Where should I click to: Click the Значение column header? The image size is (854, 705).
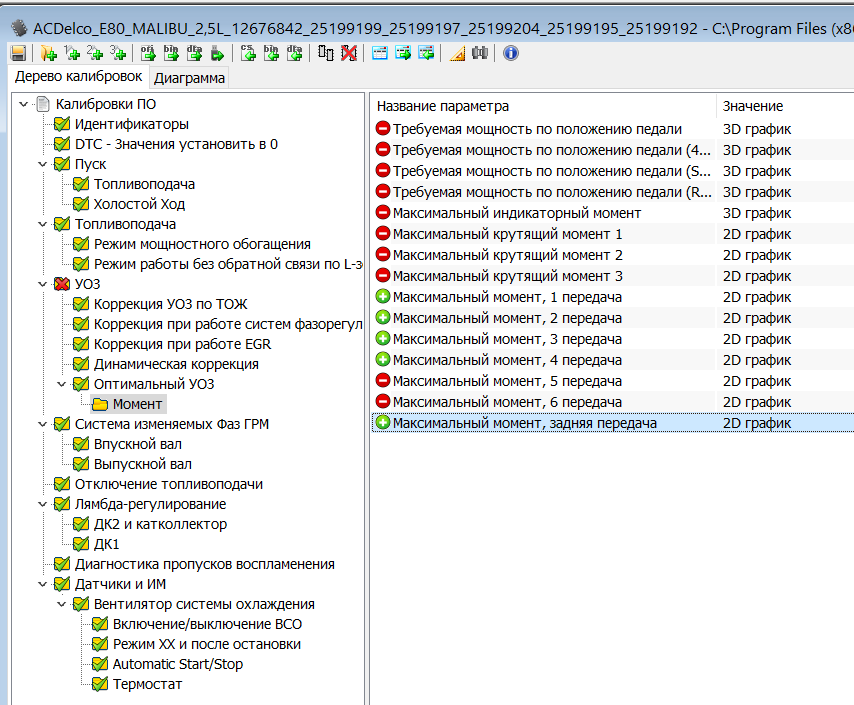[752, 106]
